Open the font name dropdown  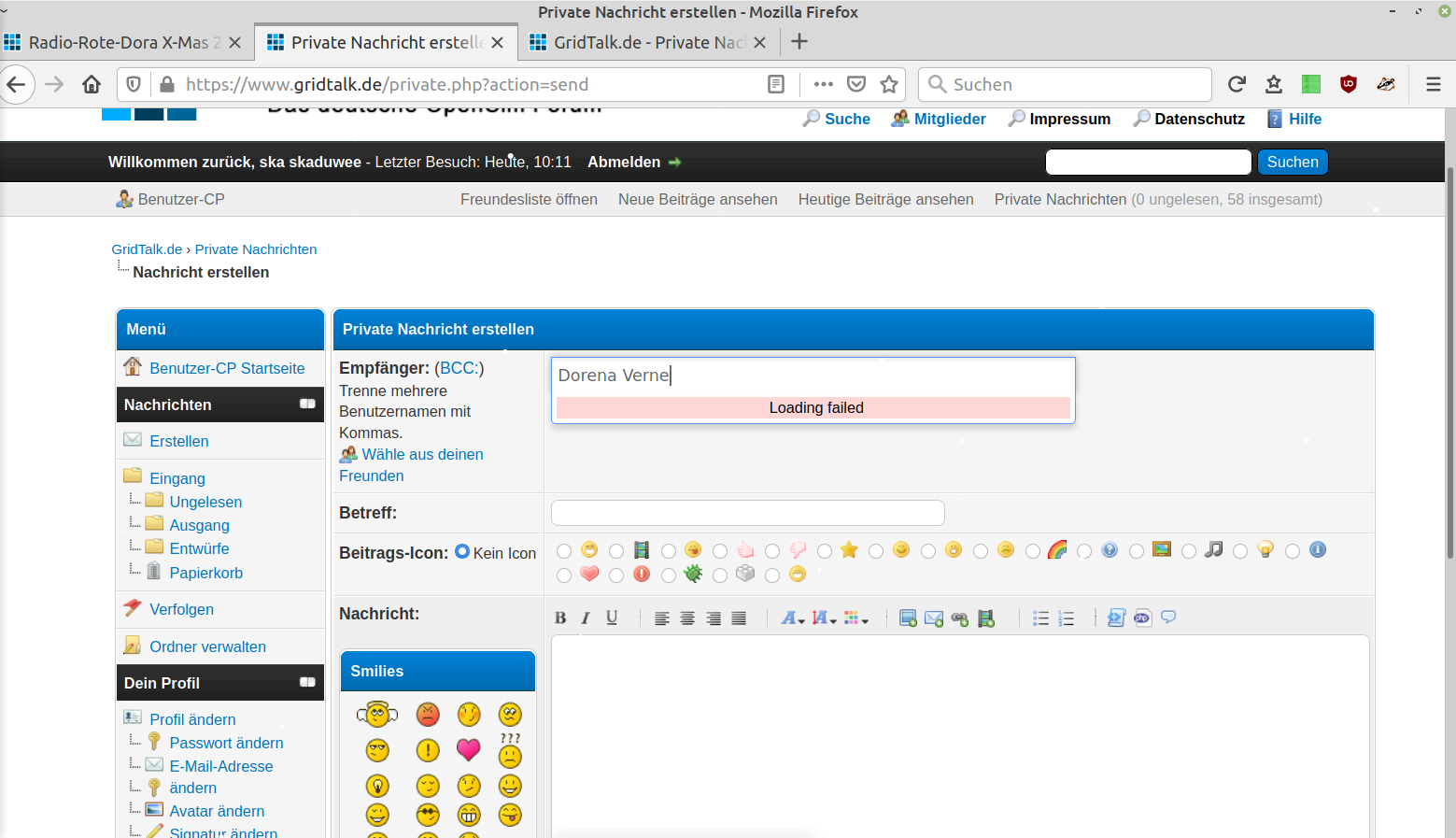point(793,618)
